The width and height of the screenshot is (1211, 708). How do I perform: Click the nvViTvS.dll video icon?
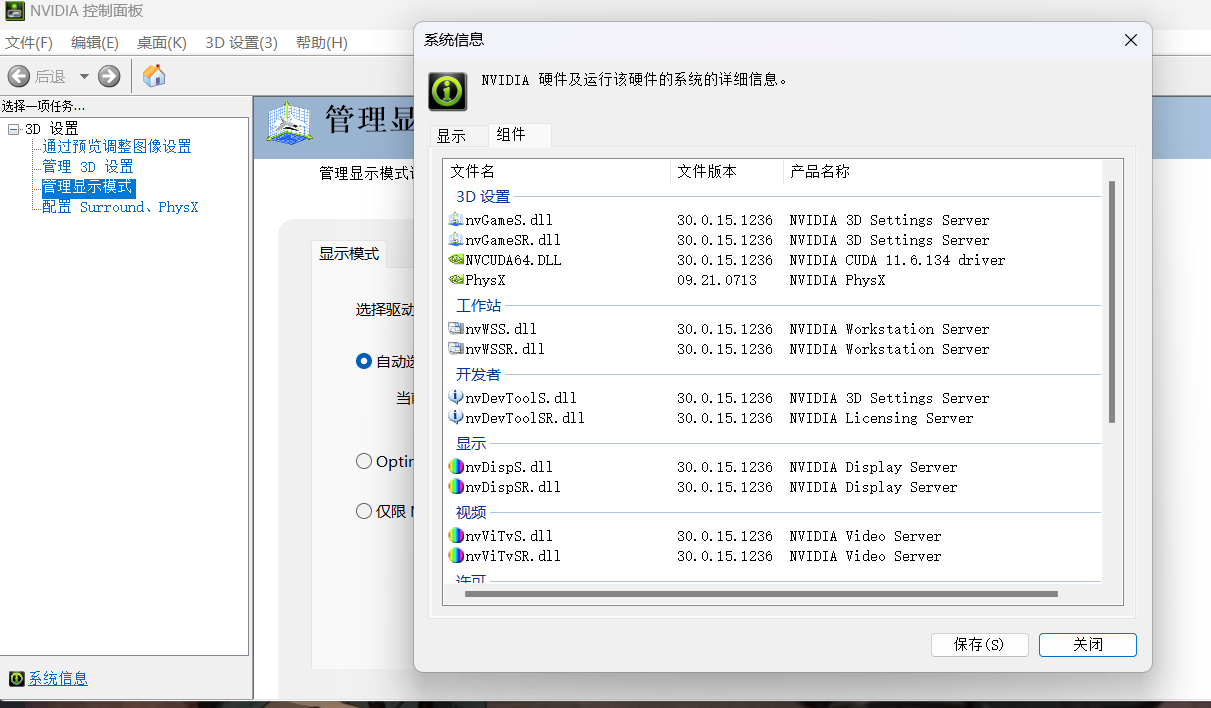[456, 536]
